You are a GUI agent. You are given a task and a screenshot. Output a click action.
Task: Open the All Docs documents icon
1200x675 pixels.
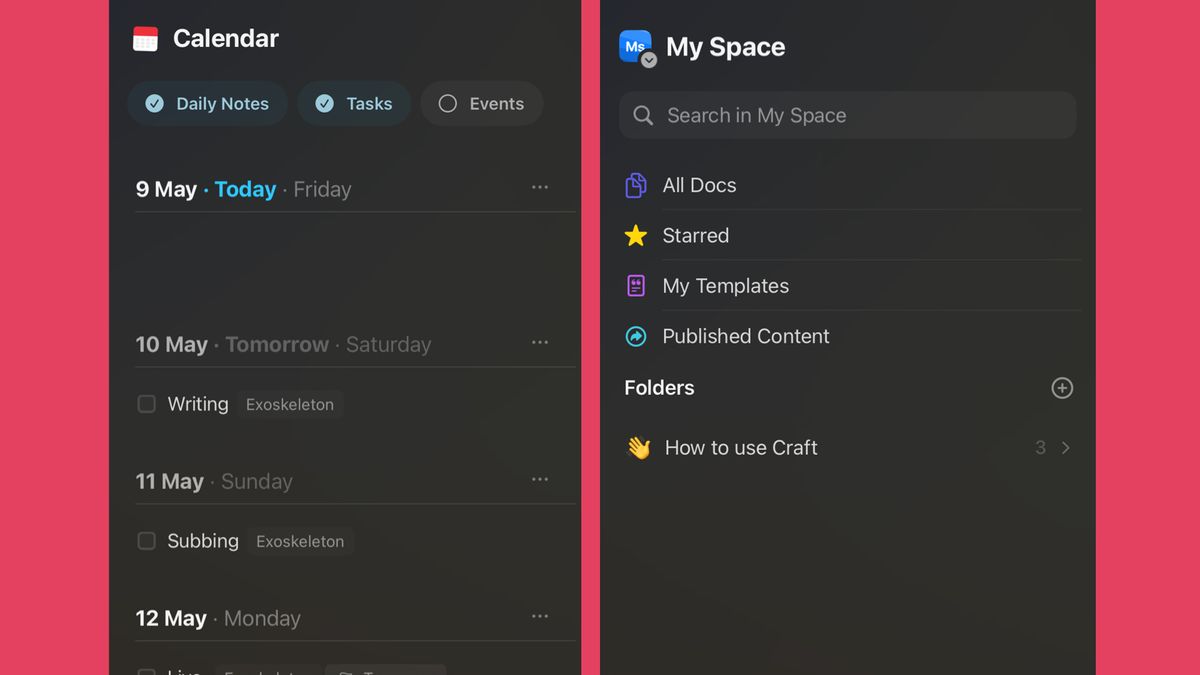[636, 185]
